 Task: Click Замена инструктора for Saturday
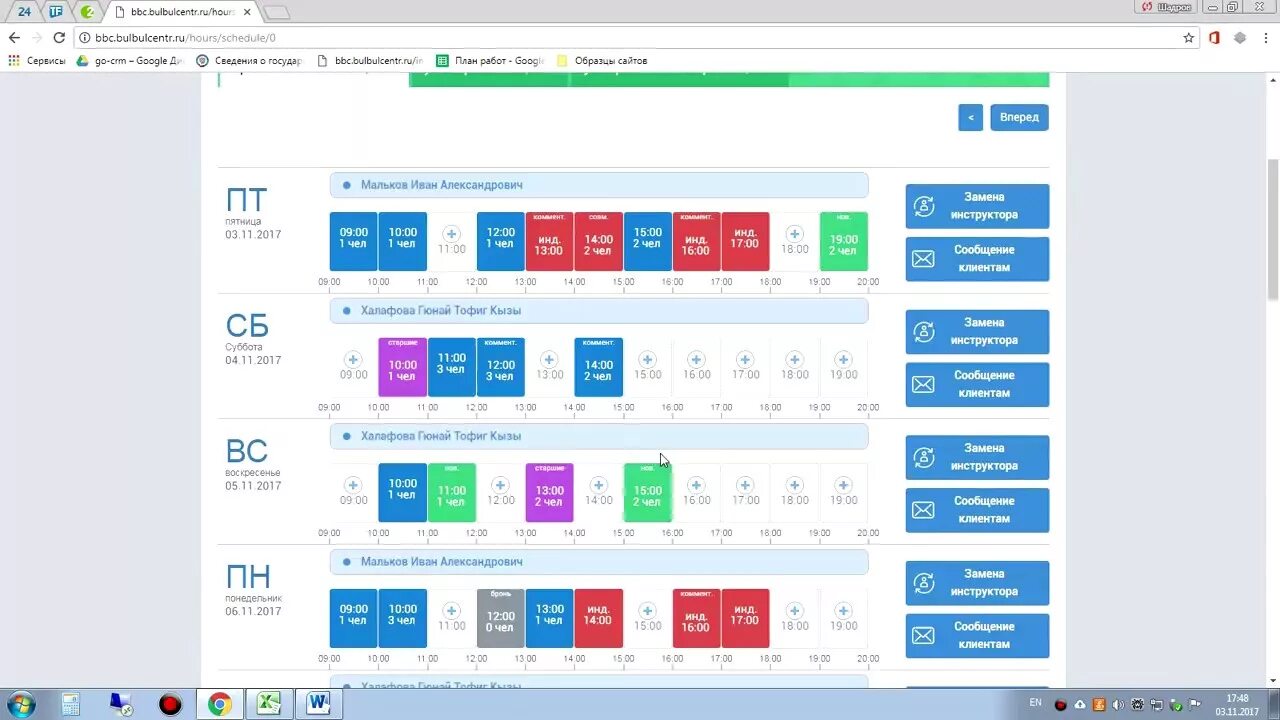tap(977, 332)
